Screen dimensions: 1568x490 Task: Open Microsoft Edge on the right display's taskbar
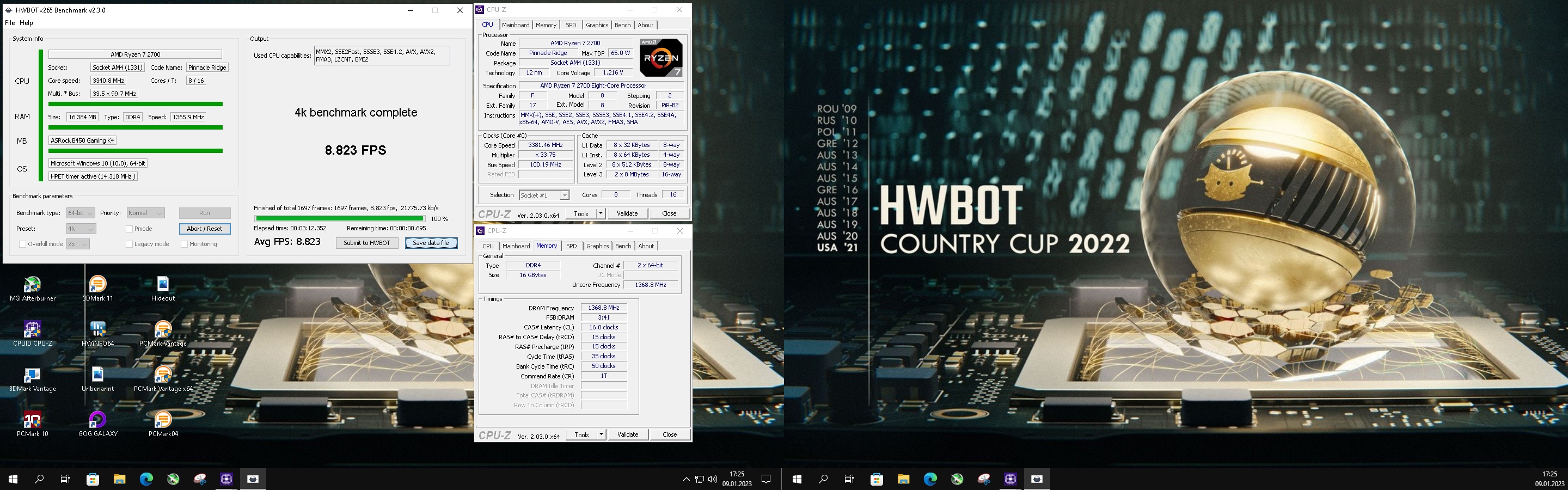tap(930, 479)
